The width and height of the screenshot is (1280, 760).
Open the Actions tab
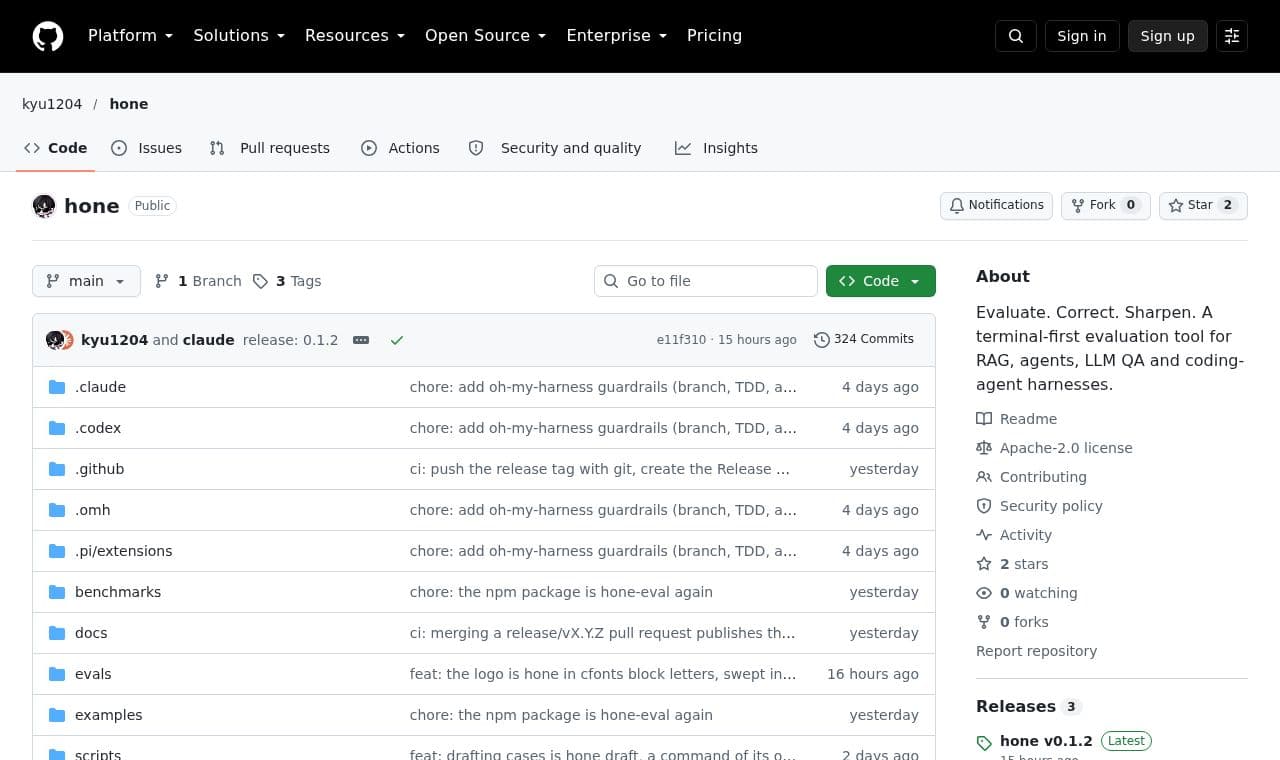pos(400,148)
